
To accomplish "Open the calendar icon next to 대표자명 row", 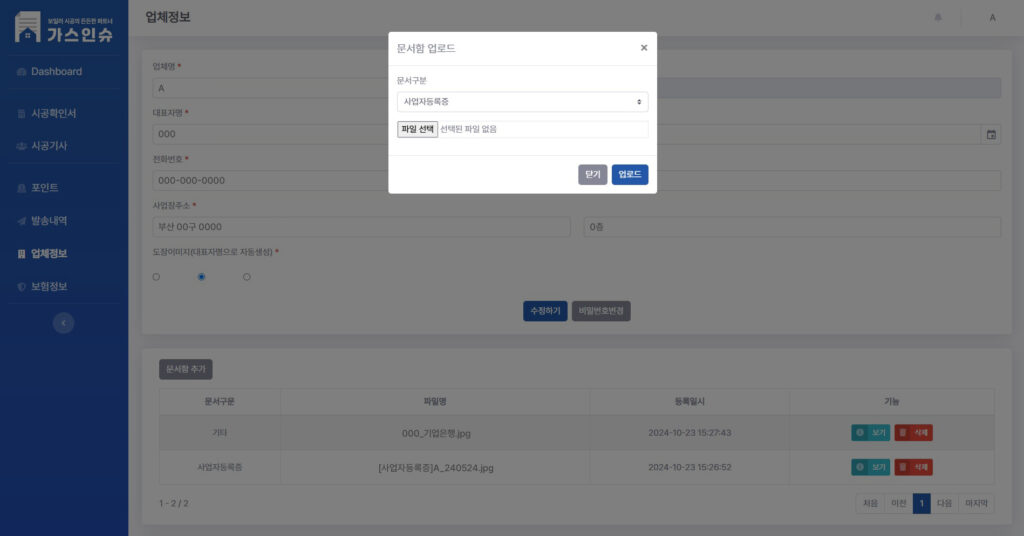I will click(991, 134).
